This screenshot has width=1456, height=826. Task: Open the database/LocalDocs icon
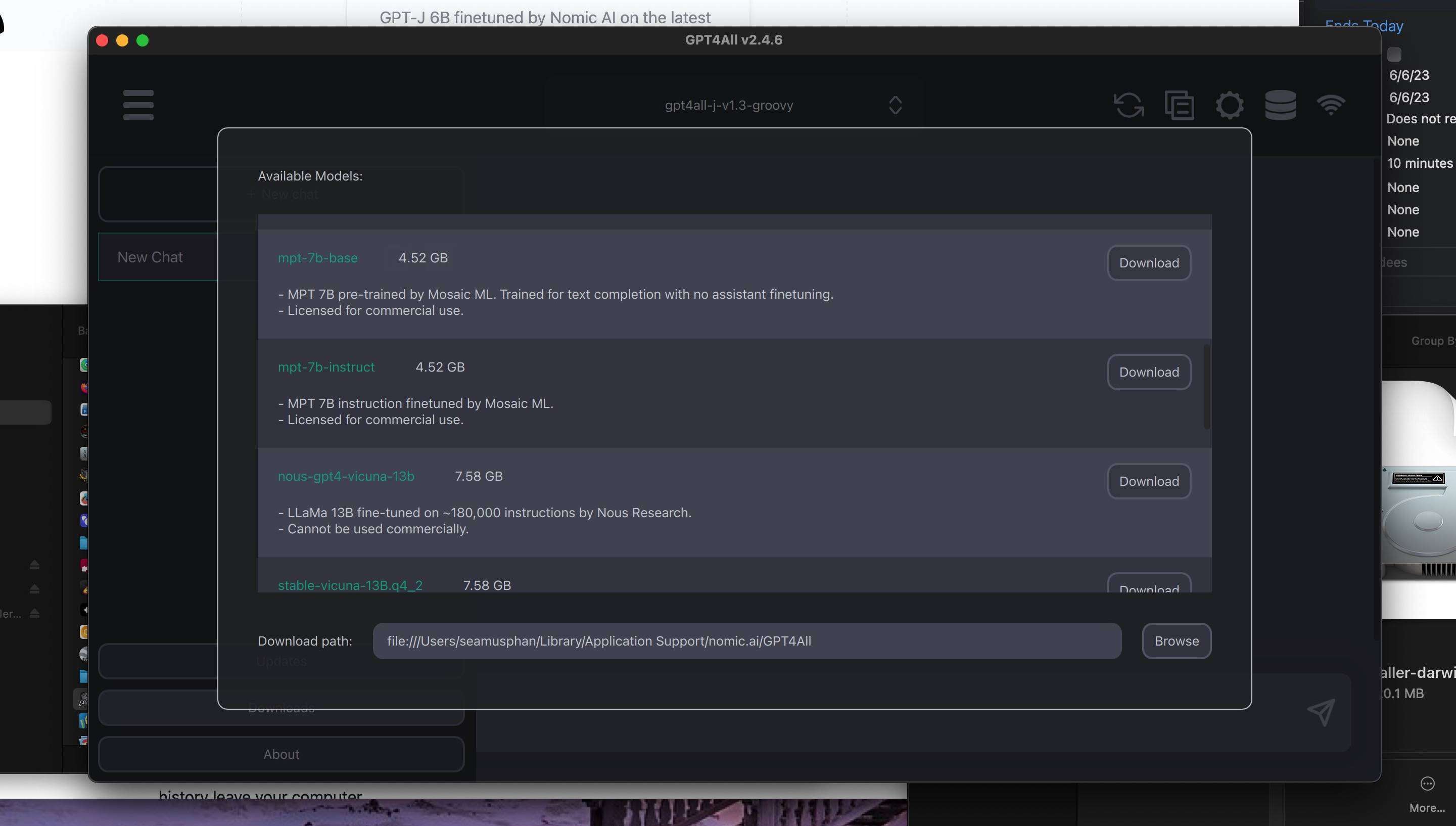tap(1280, 105)
